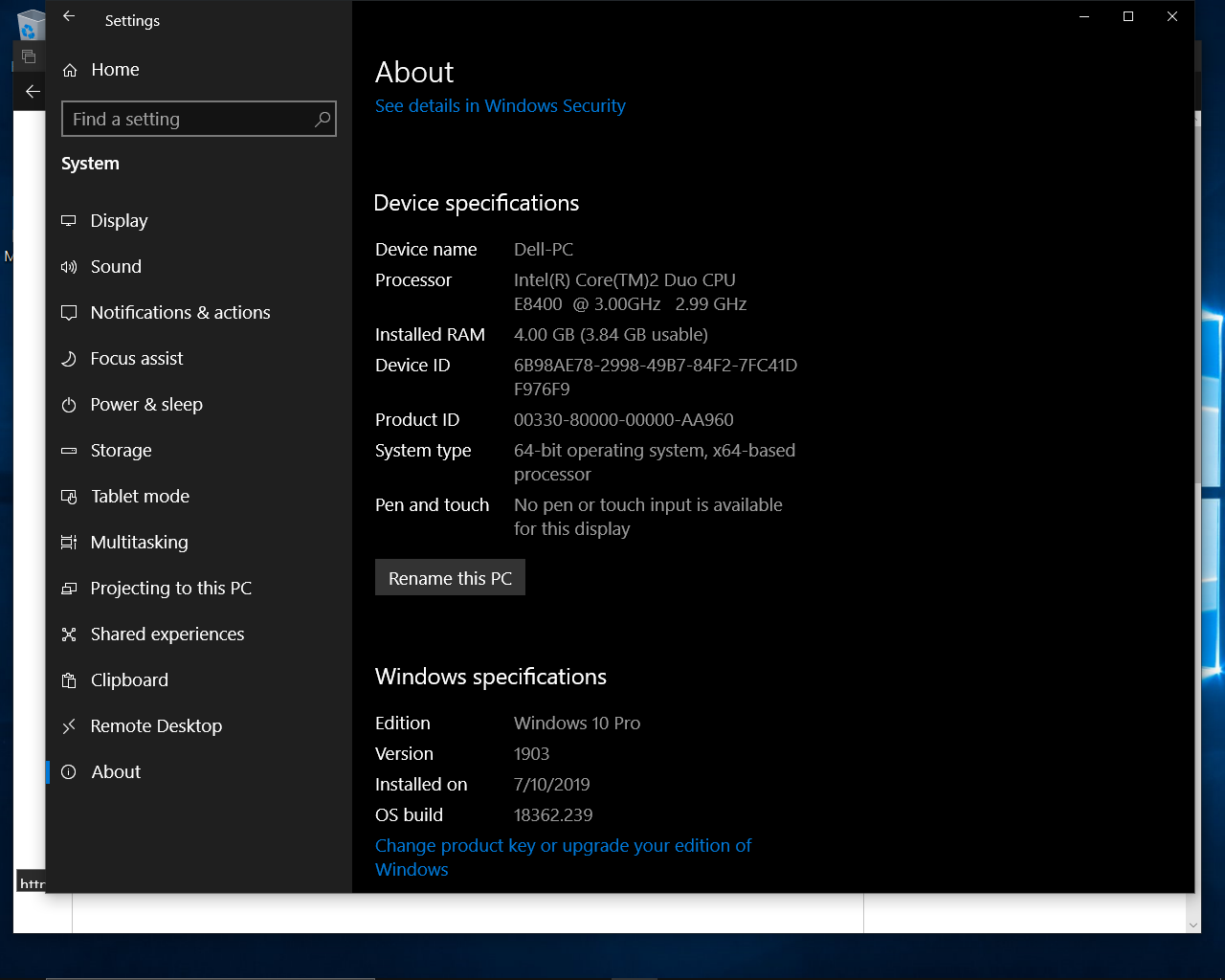
Task: Select the Device name value Dell-PC
Action: pyautogui.click(x=544, y=250)
